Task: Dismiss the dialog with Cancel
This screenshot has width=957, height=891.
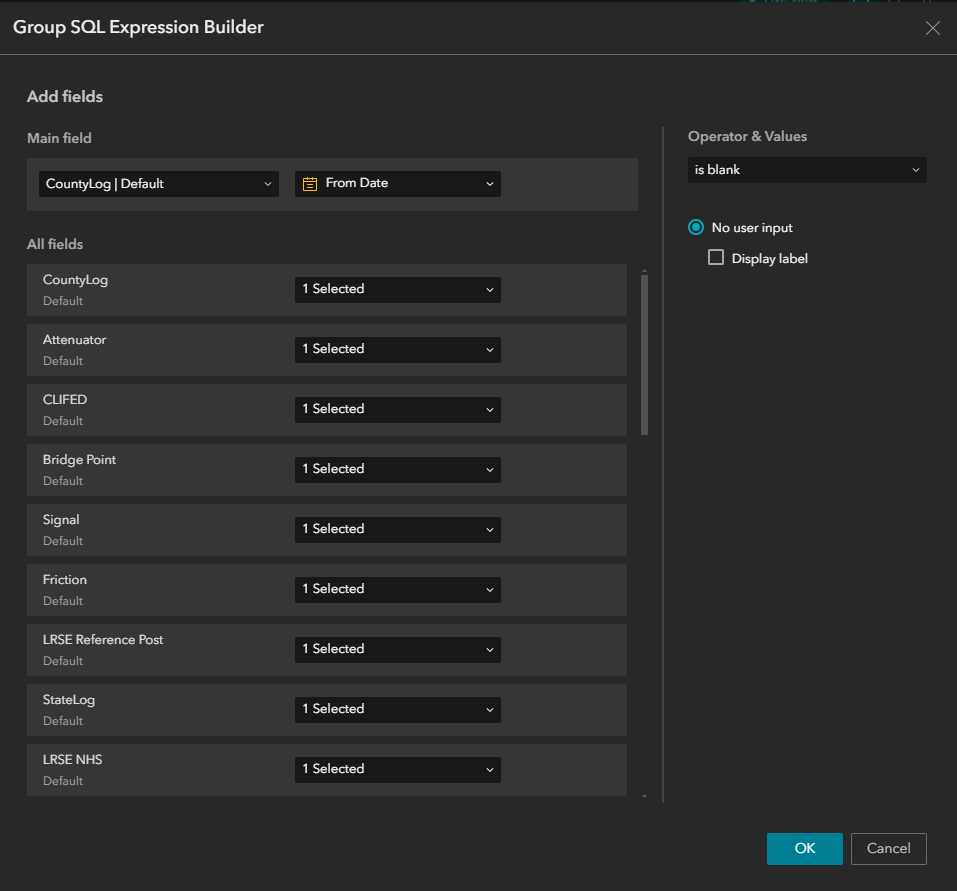Action: click(888, 848)
